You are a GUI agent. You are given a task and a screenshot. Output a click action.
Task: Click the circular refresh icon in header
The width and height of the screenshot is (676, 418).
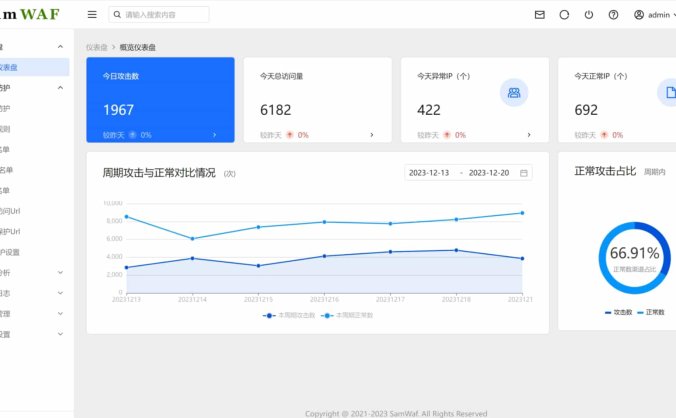coord(564,15)
